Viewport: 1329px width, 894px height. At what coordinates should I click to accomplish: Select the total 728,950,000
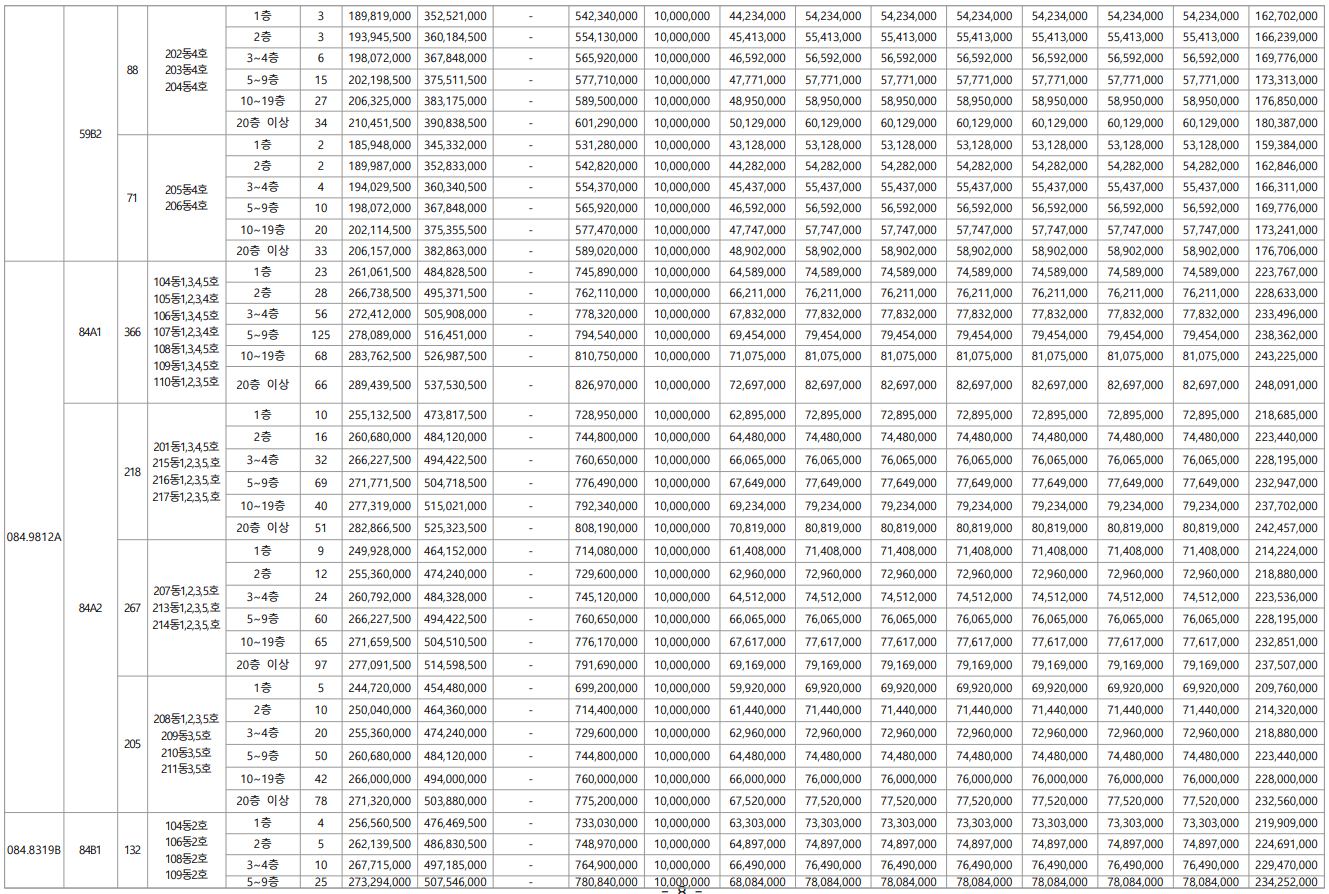point(607,415)
